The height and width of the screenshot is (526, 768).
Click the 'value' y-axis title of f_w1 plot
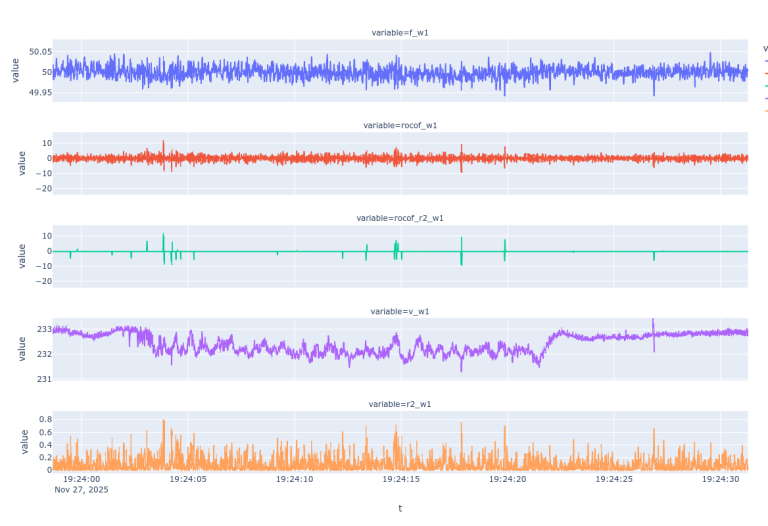point(15,71)
